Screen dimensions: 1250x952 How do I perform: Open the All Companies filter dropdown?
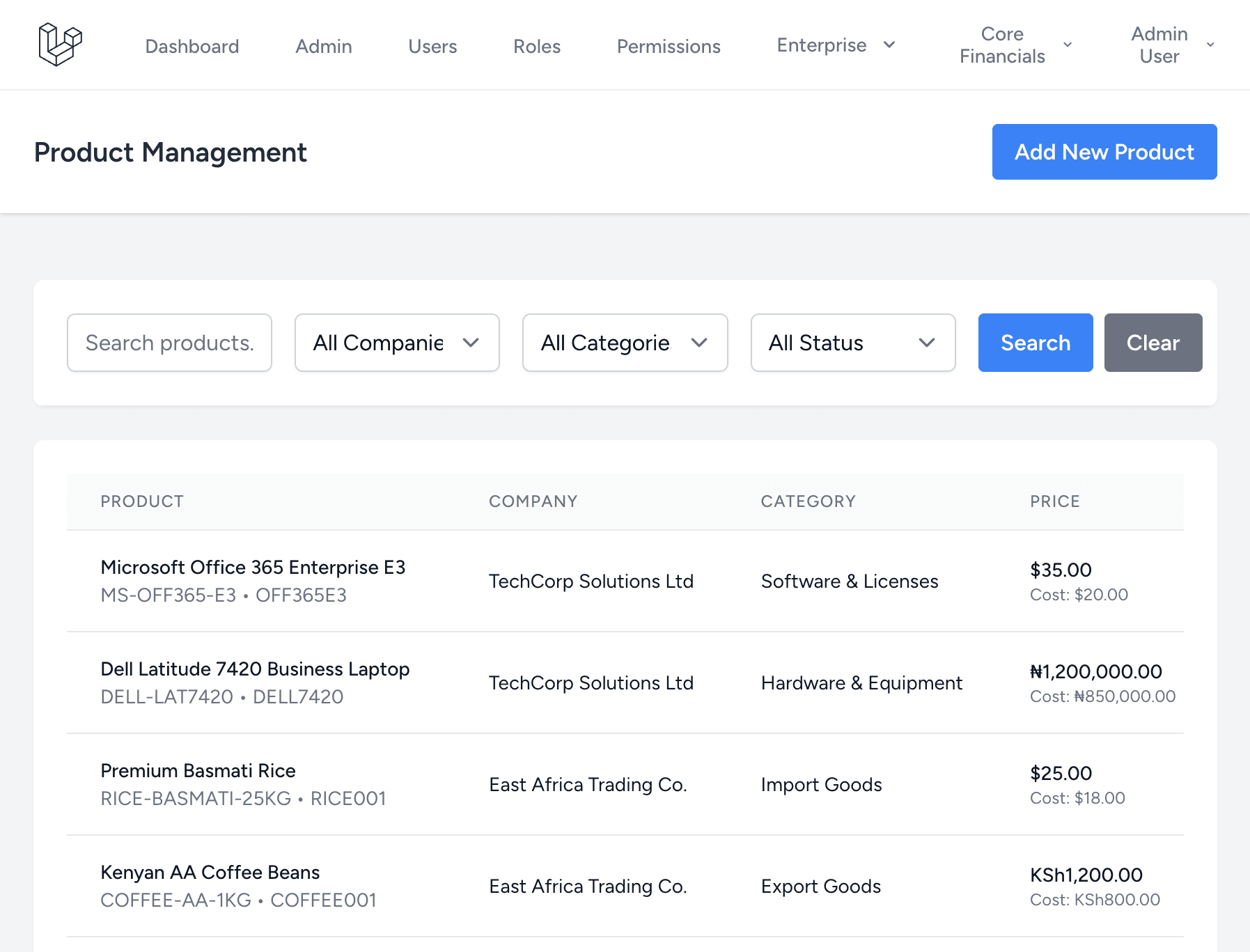[x=397, y=343]
